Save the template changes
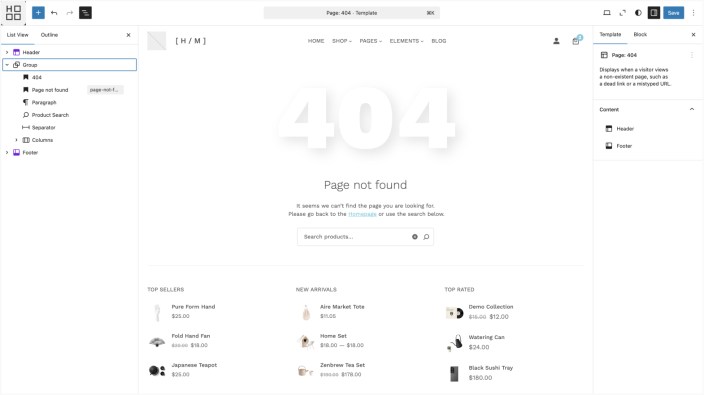This screenshot has width=704, height=395. pyautogui.click(x=673, y=13)
